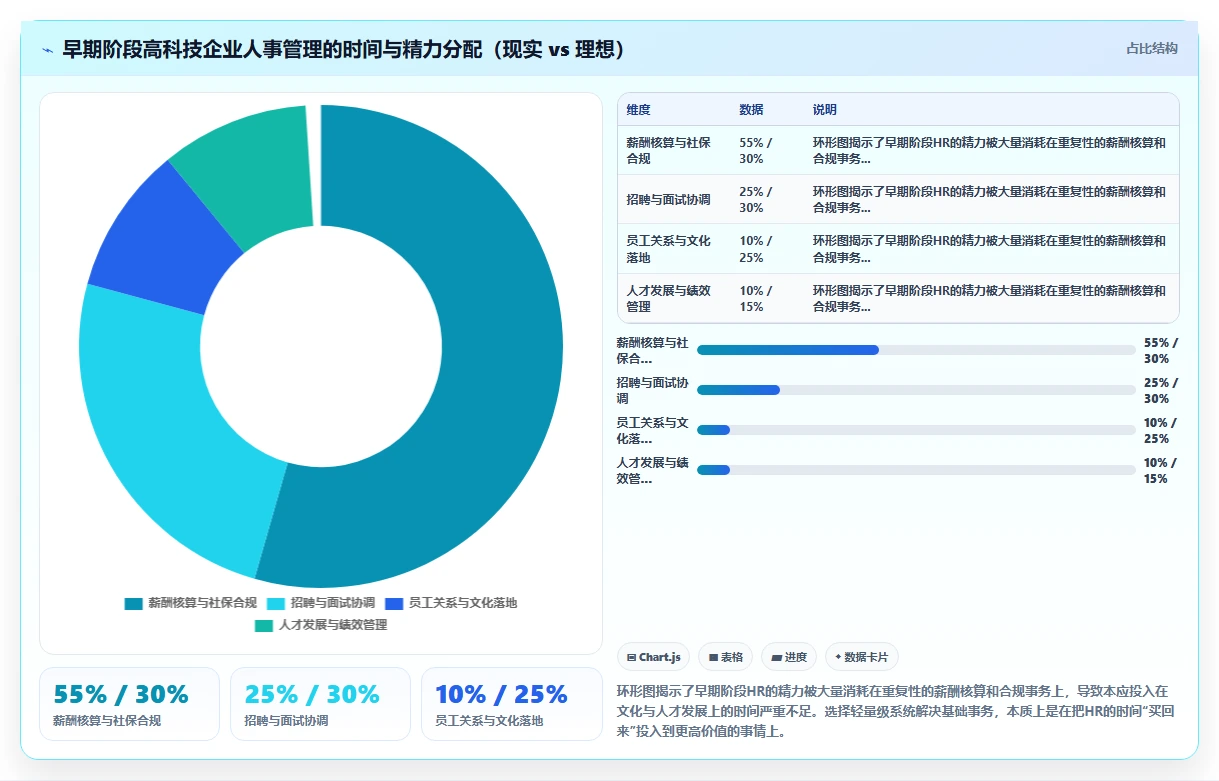Viewport: 1219px width, 781px height.
Task: Click the 数据卡片 tag chip
Action: tap(861, 657)
